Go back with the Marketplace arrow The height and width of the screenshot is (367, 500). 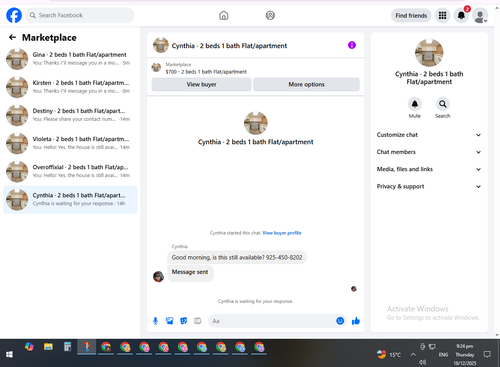click(x=12, y=37)
